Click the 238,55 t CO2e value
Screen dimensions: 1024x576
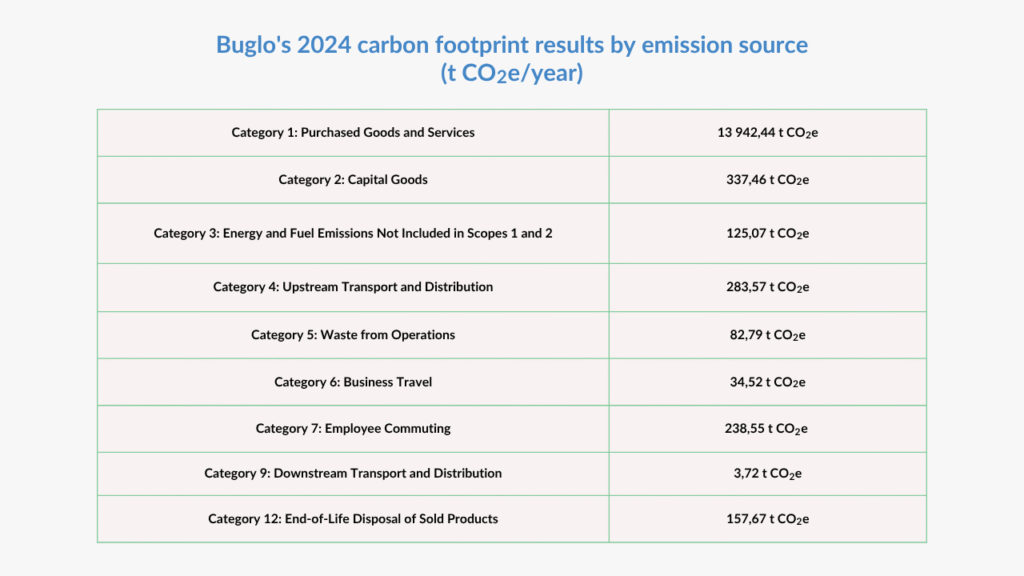coord(767,428)
